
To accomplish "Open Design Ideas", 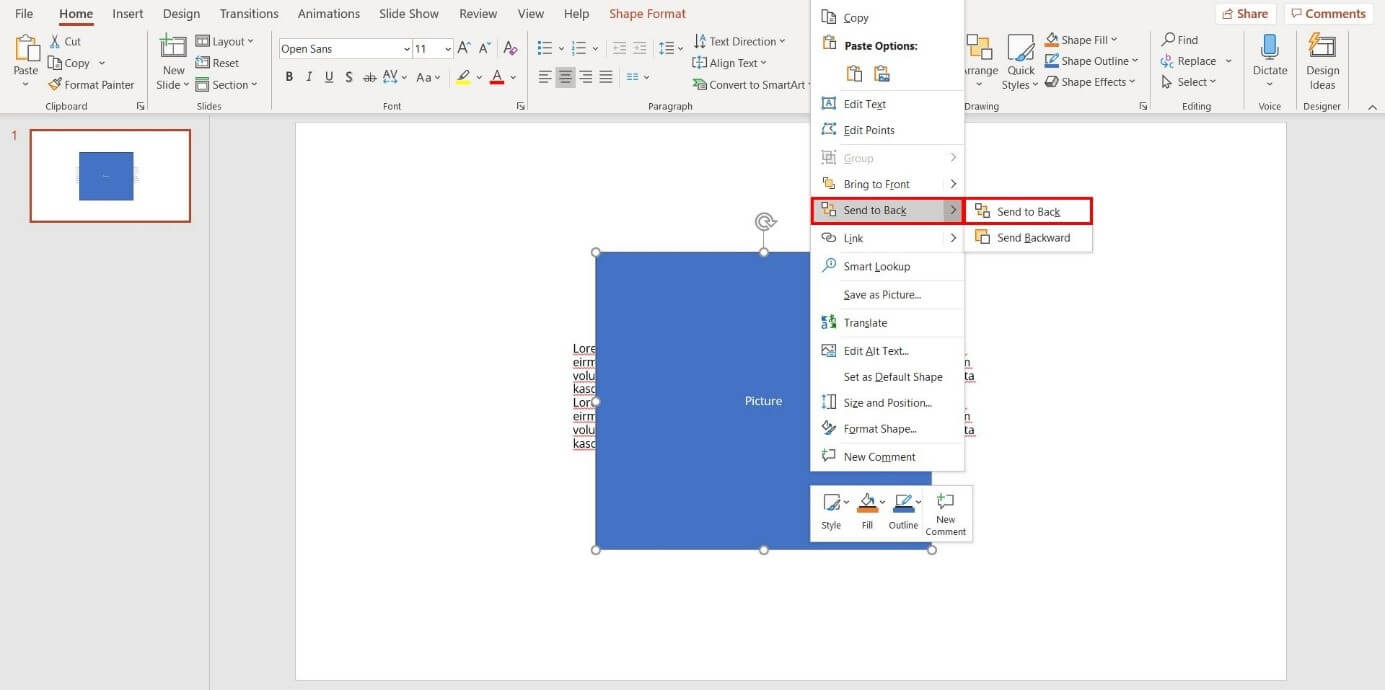I will [x=1322, y=62].
